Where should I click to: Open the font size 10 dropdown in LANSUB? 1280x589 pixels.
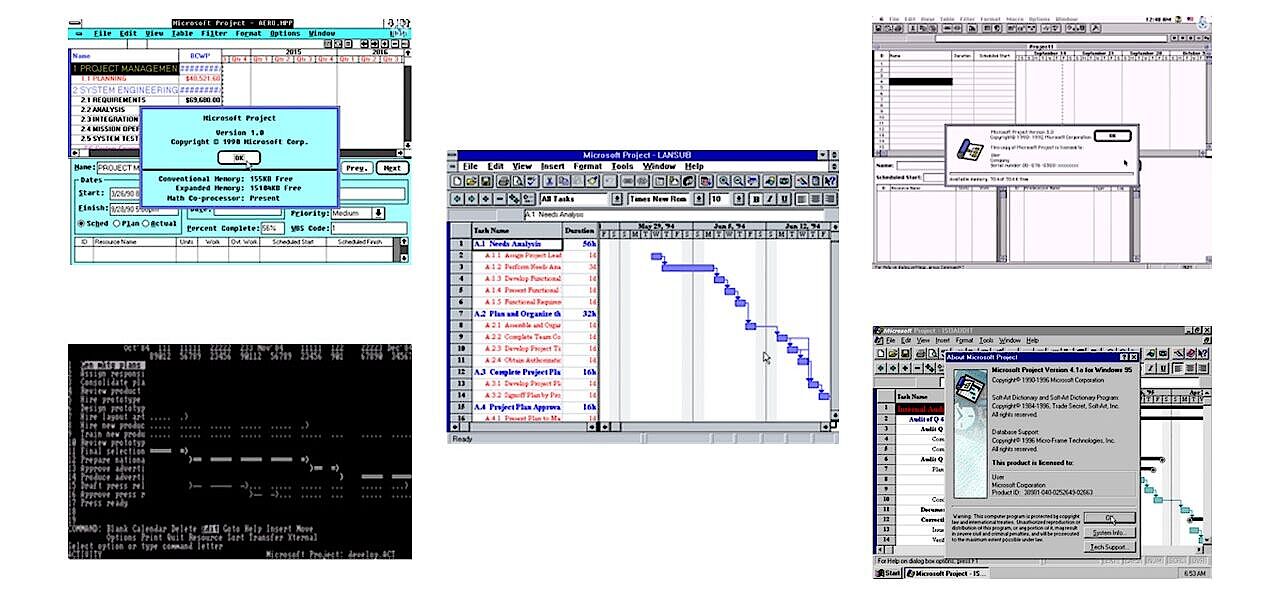point(740,199)
